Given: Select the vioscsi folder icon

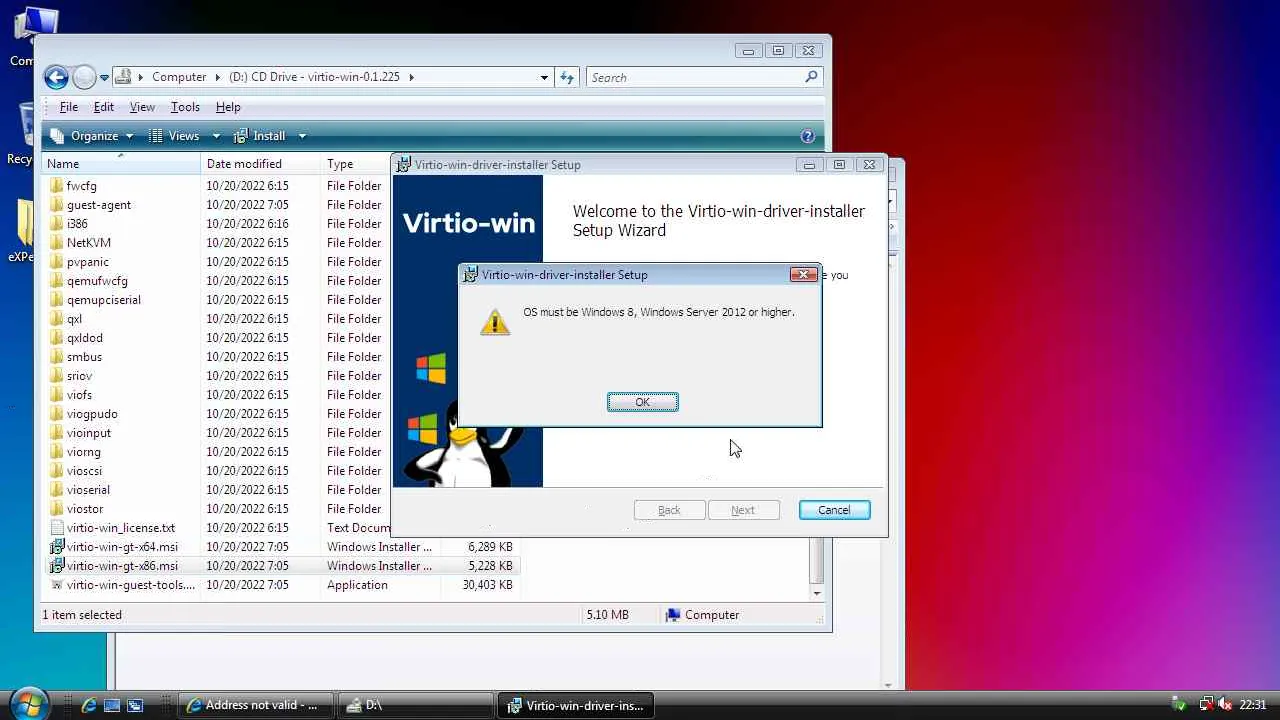Looking at the screenshot, I should pyautogui.click(x=57, y=471).
